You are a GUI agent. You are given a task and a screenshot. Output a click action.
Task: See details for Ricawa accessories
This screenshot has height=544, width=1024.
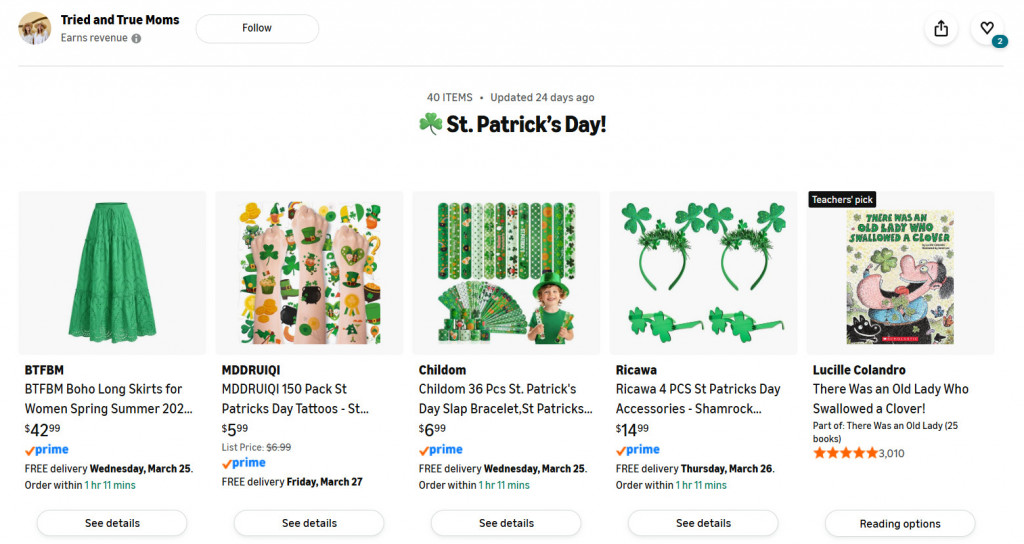[703, 523]
